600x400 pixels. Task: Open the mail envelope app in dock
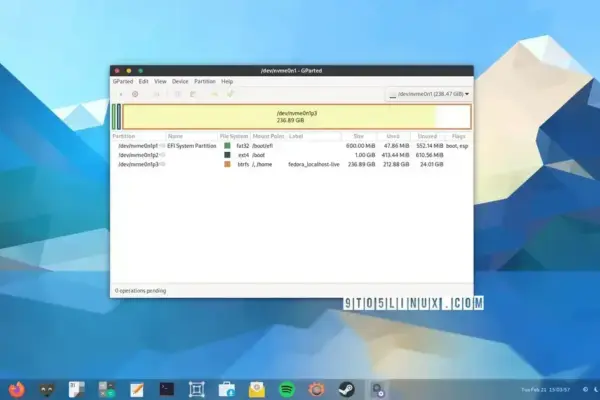coord(257,390)
